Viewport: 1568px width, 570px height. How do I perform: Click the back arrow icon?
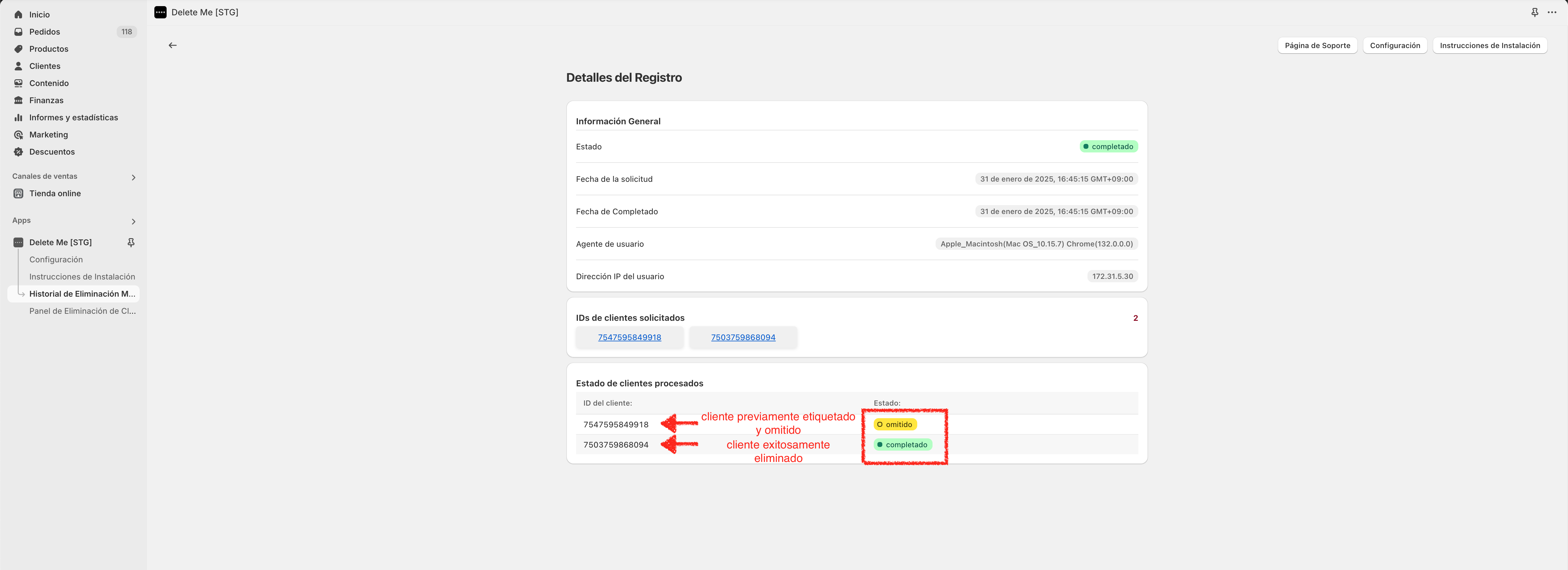point(173,45)
